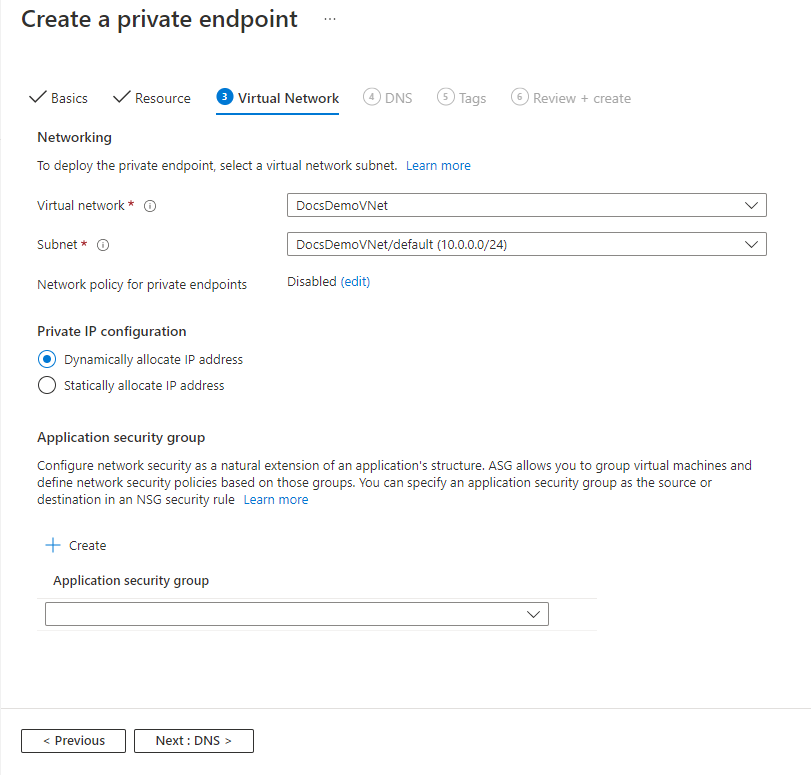811x775 pixels.
Task: Click the plus icon to create an ASG
Action: click(51, 545)
